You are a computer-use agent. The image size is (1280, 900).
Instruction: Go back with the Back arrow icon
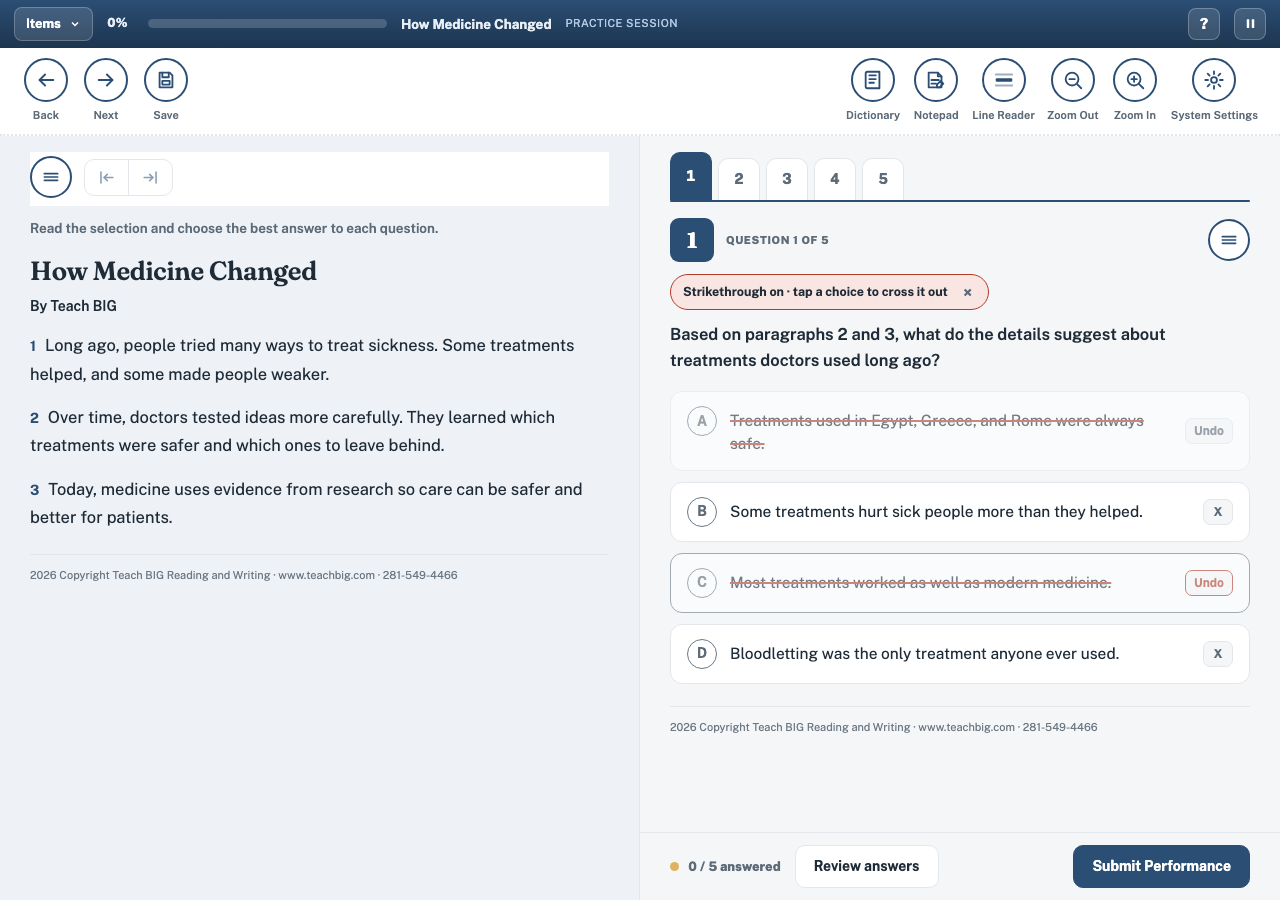point(46,80)
